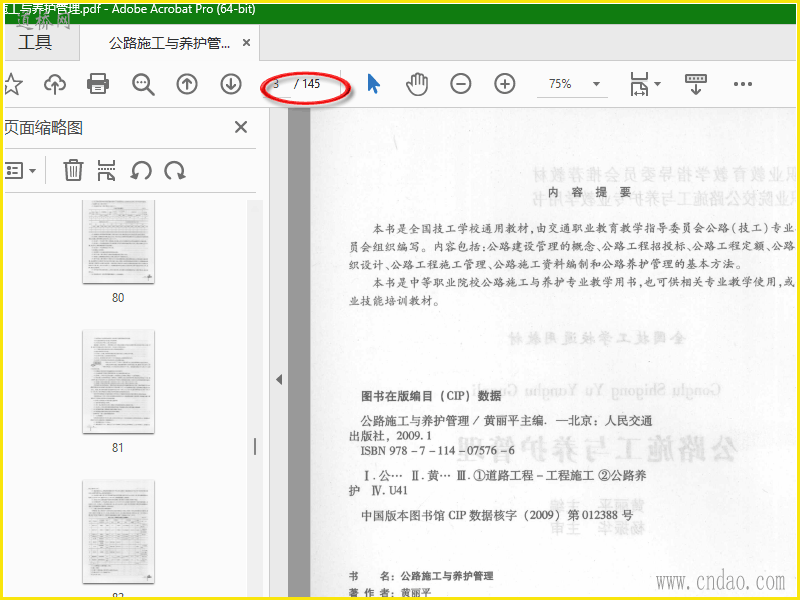
Task: Click the thumbnail panel scrollbar
Action: point(255,446)
